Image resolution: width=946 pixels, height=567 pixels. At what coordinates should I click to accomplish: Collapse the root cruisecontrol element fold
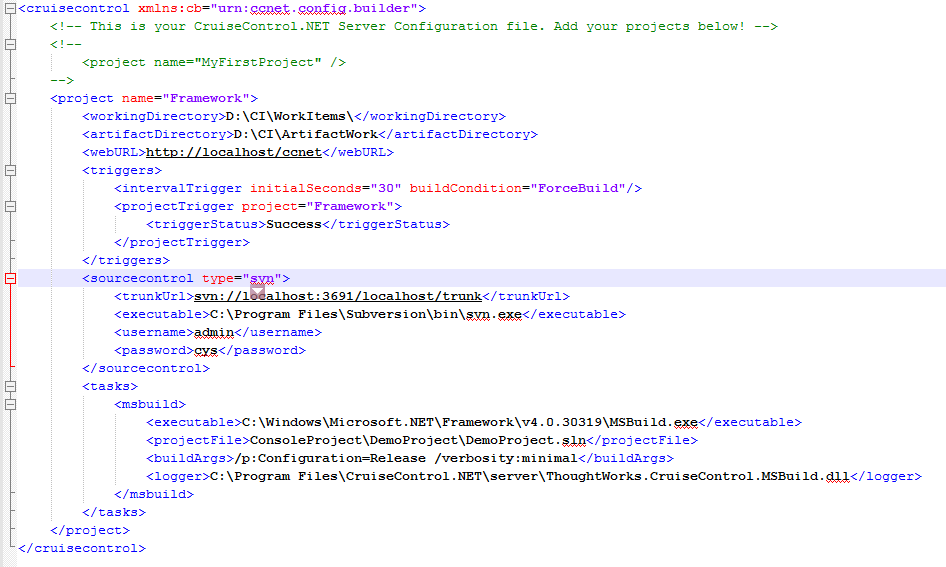coord(10,9)
